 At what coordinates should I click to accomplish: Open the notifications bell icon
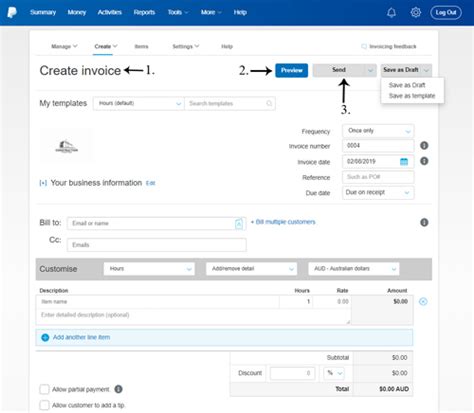point(391,13)
